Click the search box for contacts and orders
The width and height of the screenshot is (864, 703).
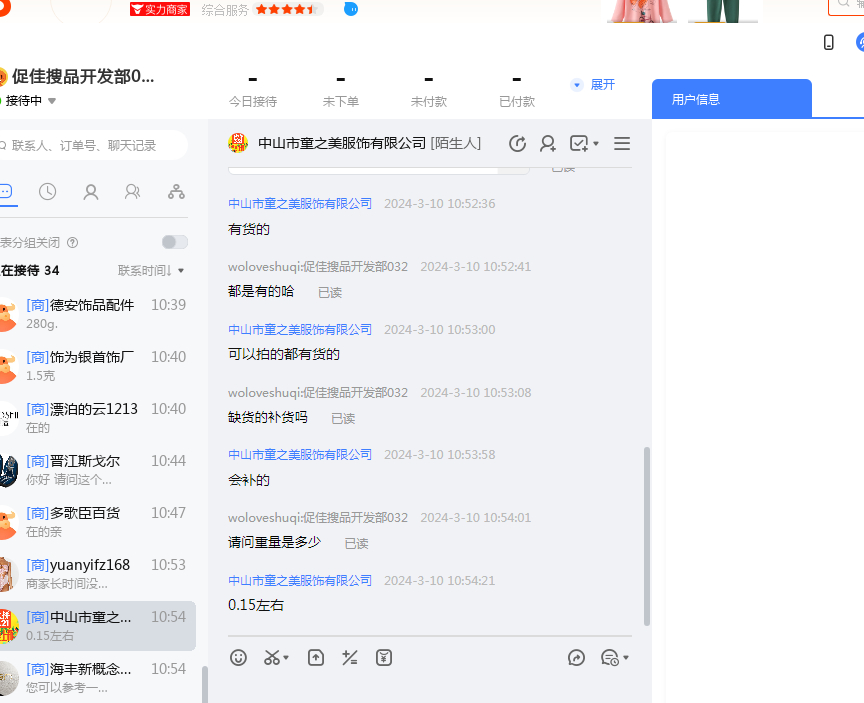click(x=95, y=145)
